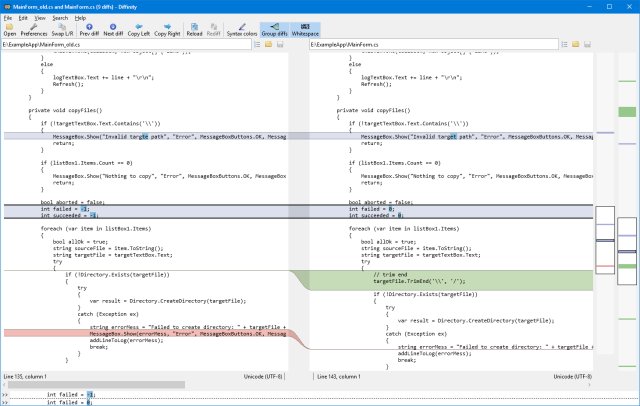Click the right path field MainForm.cs

click(x=433, y=44)
